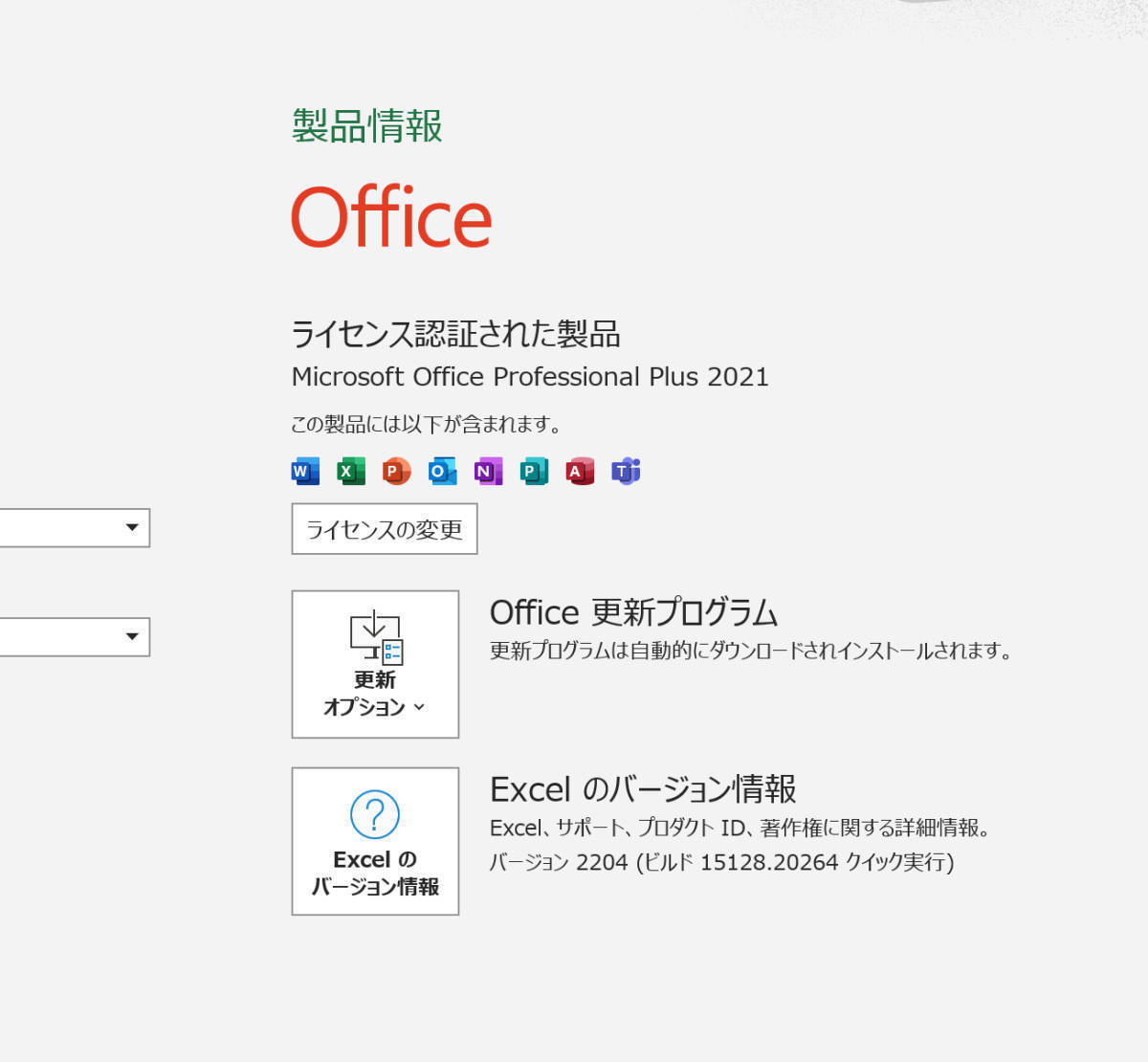
Task: Click the 製品情報 heading
Action: click(x=366, y=125)
